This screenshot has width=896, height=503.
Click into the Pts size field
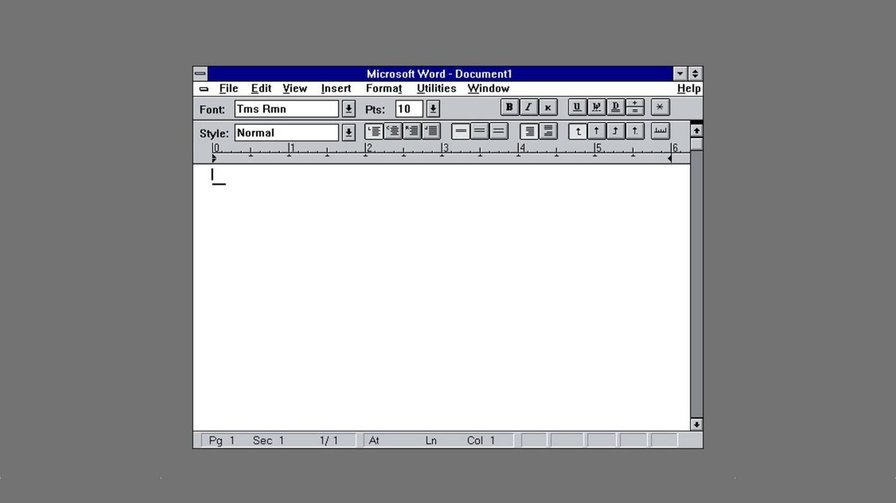point(409,109)
